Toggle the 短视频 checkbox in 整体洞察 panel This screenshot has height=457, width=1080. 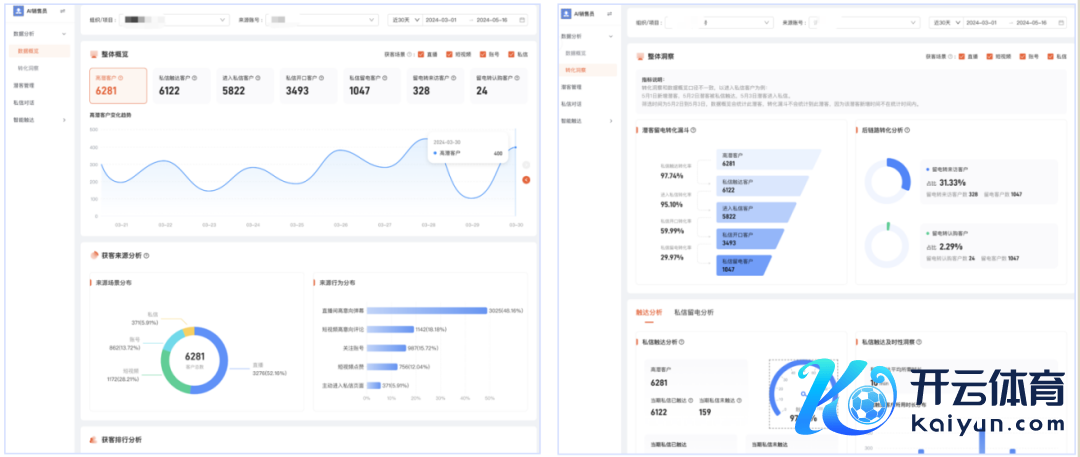[x=990, y=56]
